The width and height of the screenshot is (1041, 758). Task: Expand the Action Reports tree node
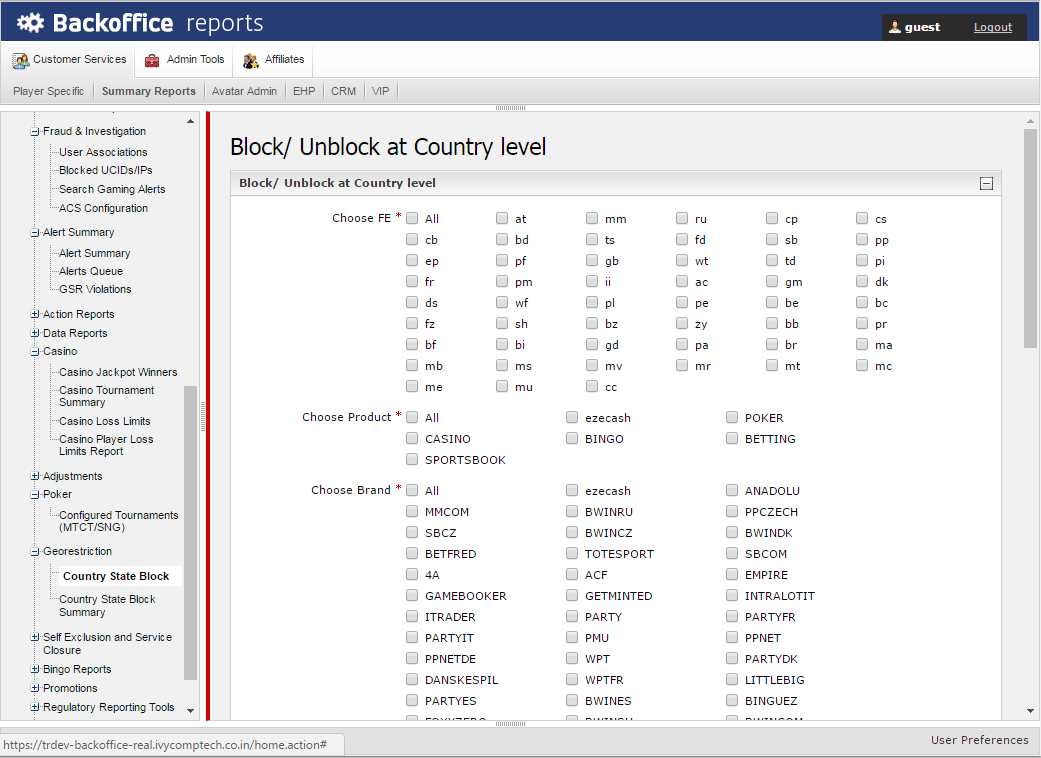(x=35, y=315)
